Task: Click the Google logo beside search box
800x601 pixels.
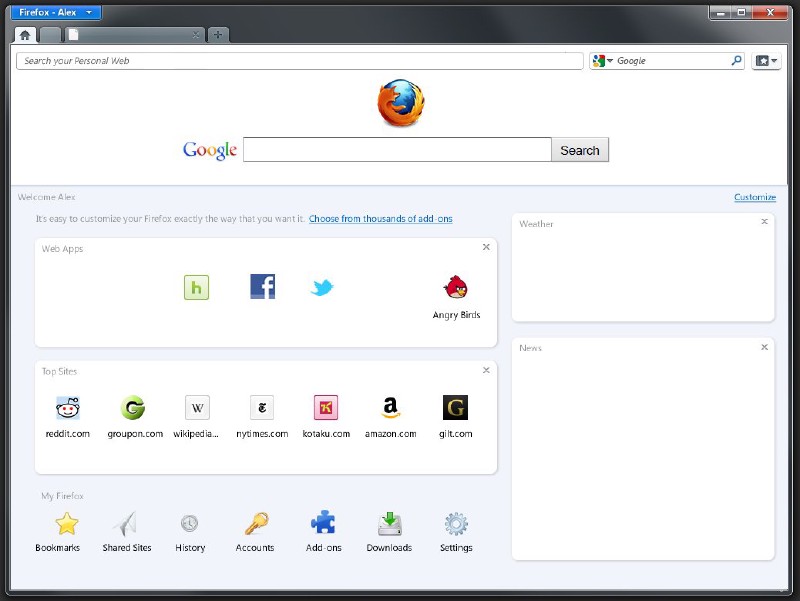Action: click(x=210, y=150)
